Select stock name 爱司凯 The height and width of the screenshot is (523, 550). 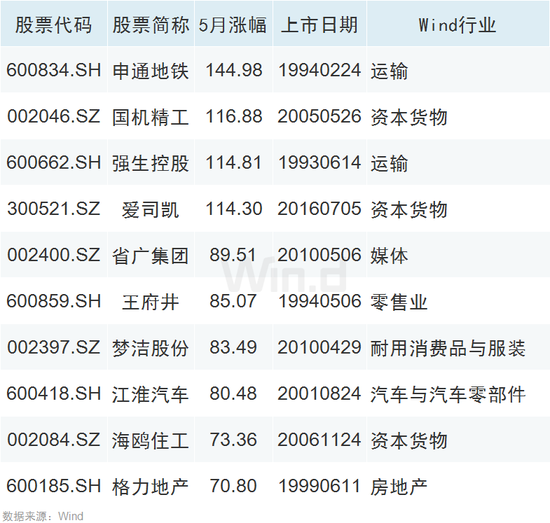[151, 209]
